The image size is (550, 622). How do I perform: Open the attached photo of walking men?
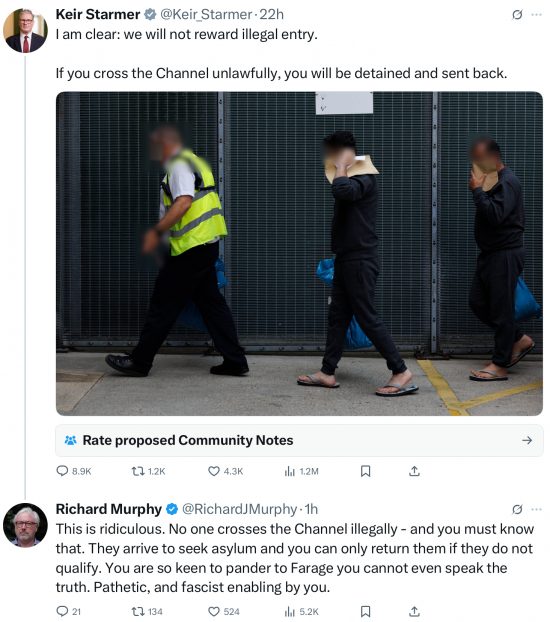300,254
